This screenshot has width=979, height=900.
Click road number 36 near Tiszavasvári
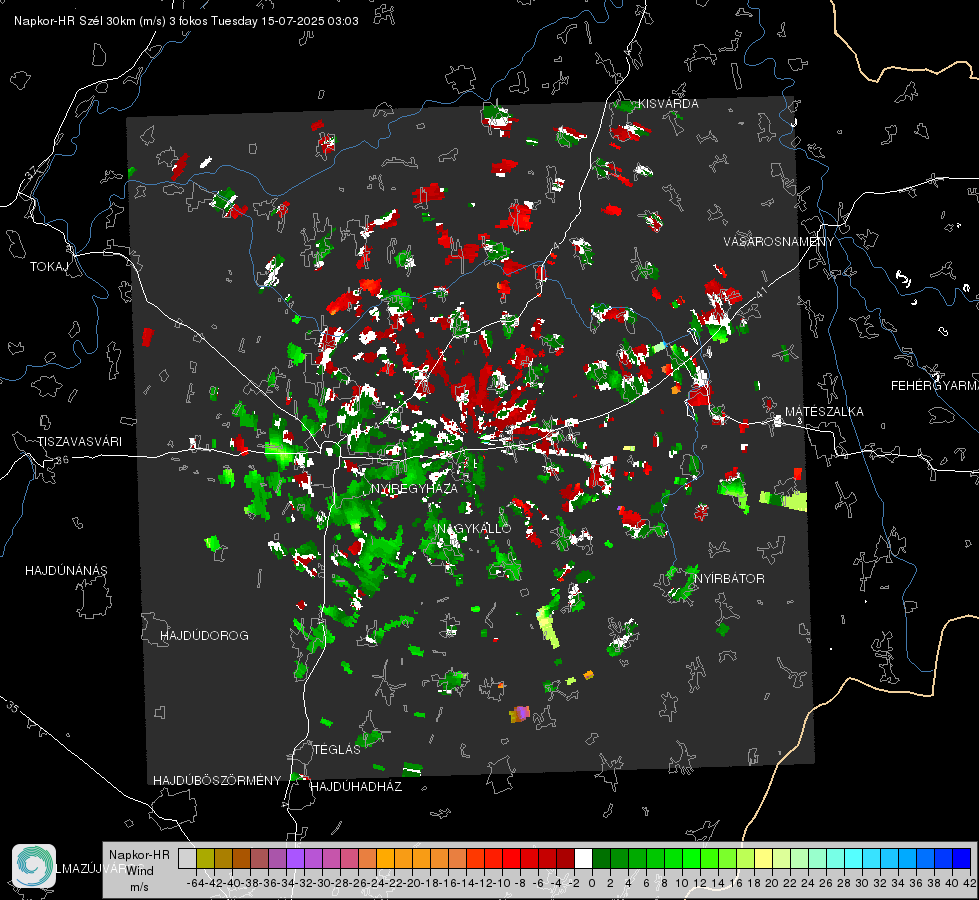point(62,460)
